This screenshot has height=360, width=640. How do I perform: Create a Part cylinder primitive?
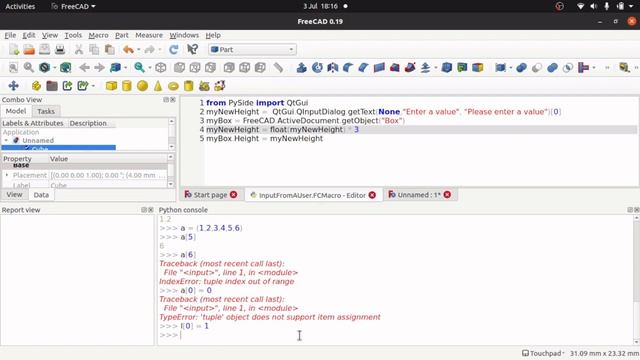point(127,86)
